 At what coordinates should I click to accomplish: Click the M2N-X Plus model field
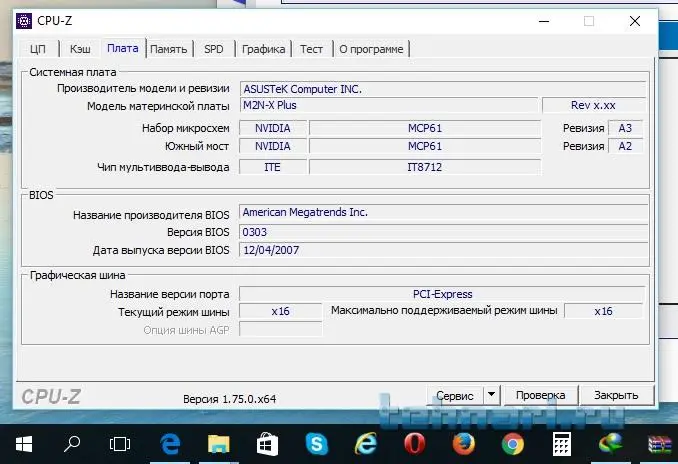pos(389,105)
